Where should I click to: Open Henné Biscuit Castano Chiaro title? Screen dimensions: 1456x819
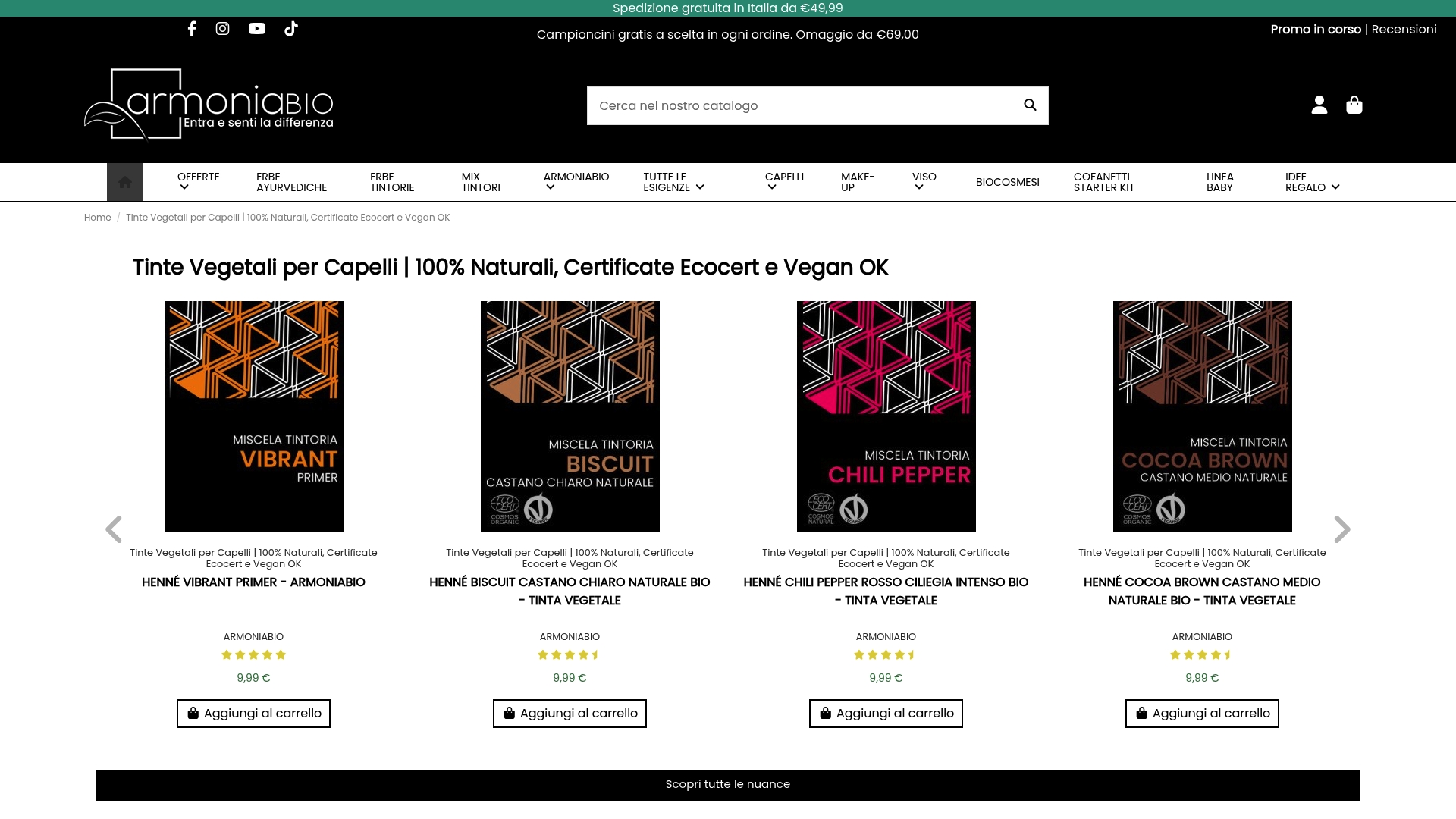[570, 591]
